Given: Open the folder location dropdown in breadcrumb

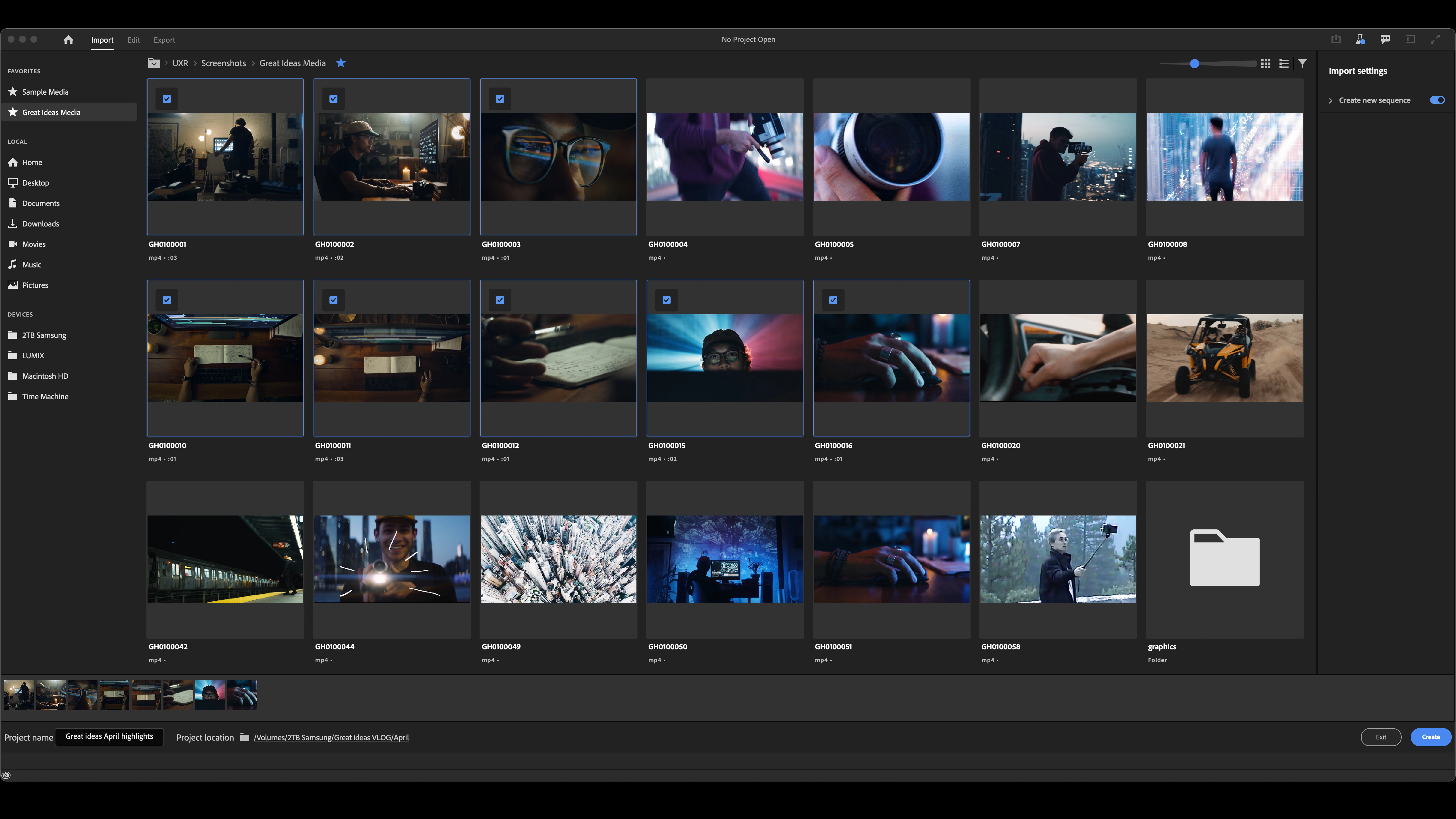Looking at the screenshot, I should (x=154, y=63).
